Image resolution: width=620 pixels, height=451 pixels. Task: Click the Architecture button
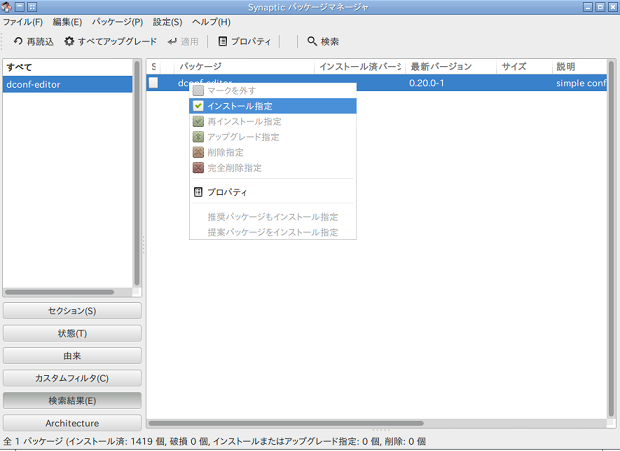coord(72,423)
